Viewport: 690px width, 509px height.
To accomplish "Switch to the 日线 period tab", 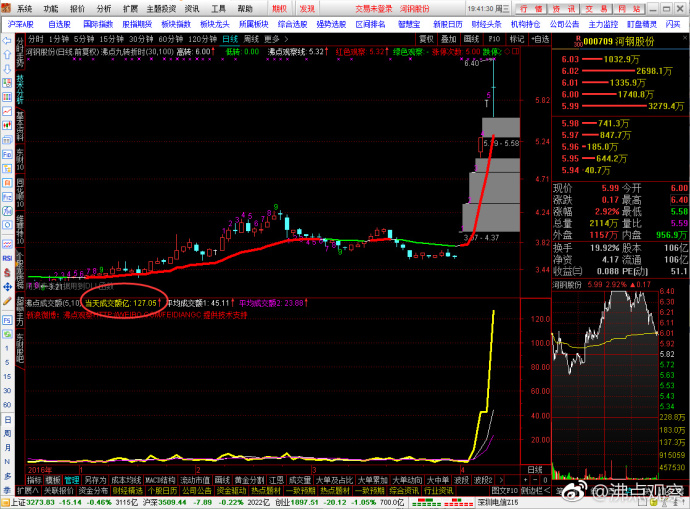I will 230,39.
